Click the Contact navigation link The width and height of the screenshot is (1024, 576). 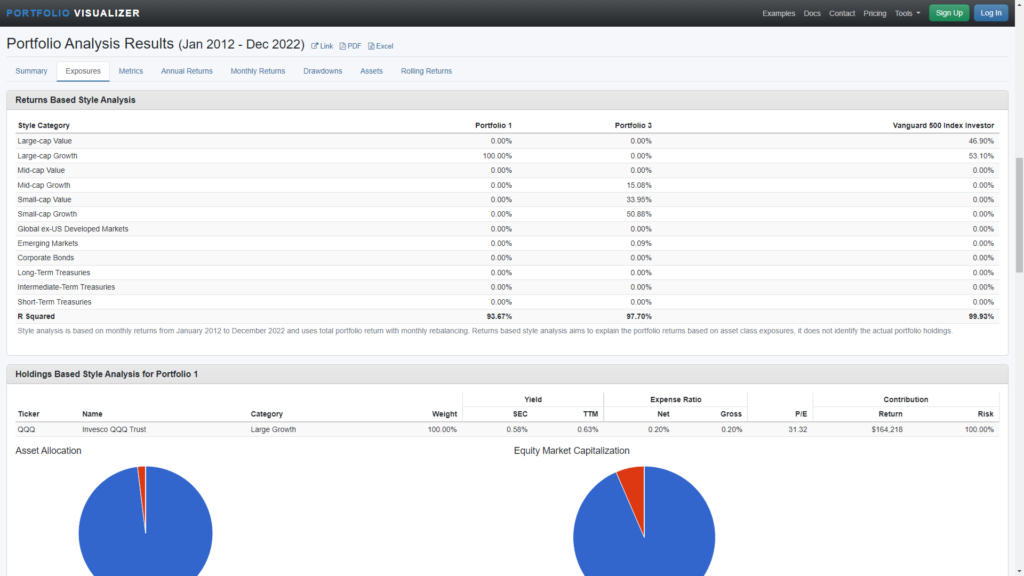tap(842, 13)
